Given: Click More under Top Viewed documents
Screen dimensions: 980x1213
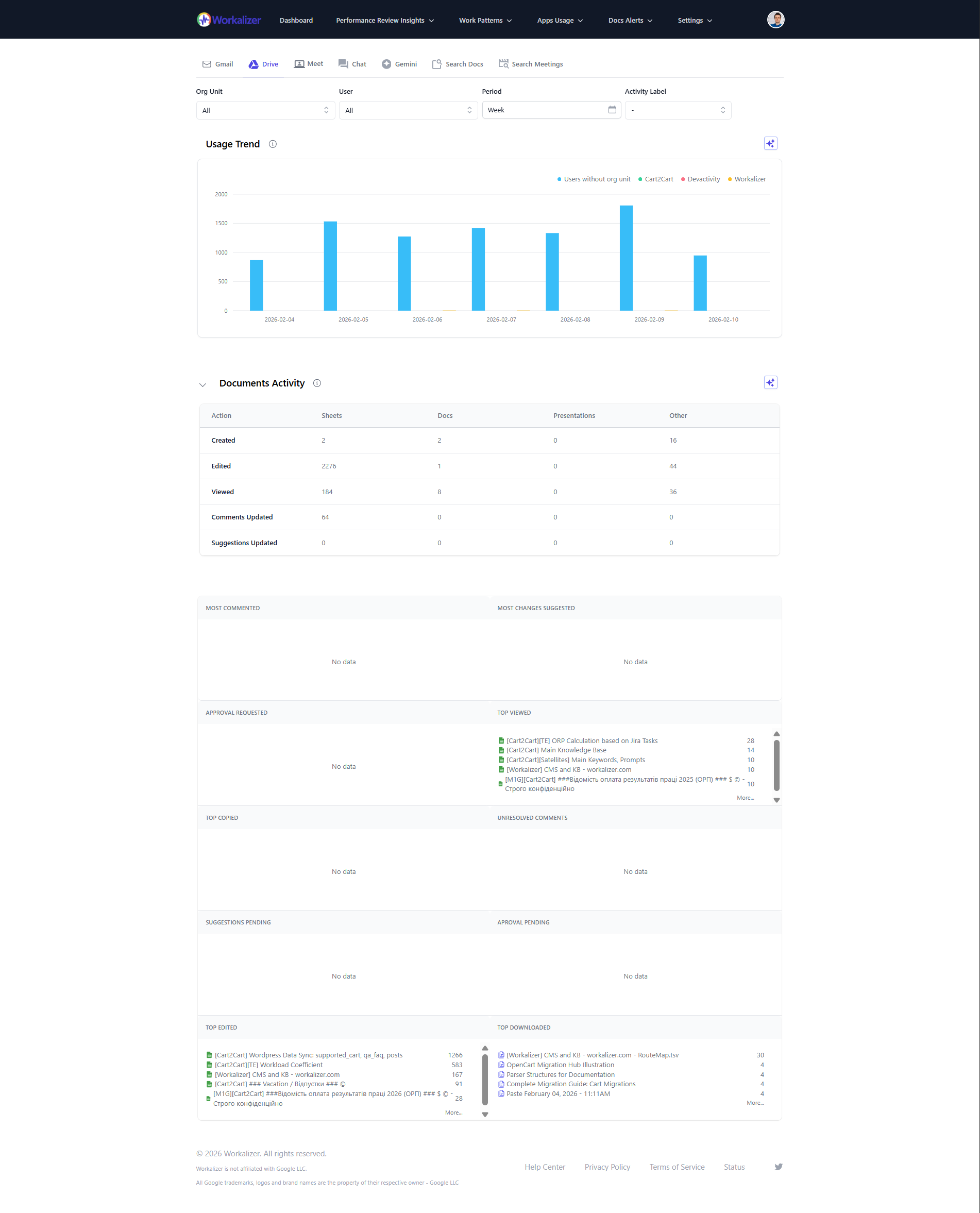Looking at the screenshot, I should pos(745,798).
